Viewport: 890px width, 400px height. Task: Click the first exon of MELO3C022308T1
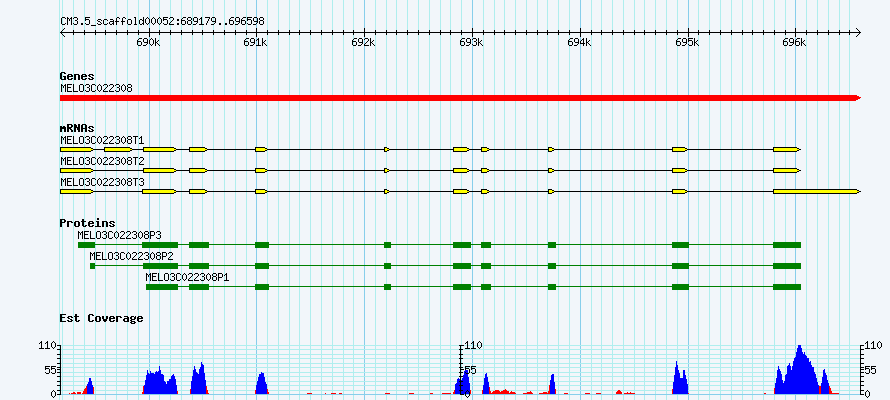[x=77, y=149]
